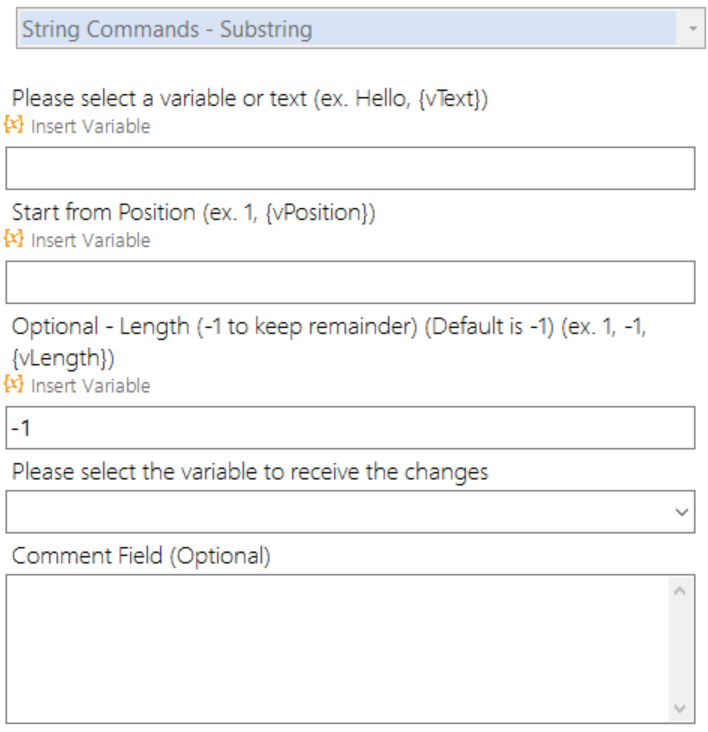Focus the Start from Position input box
This screenshot has width=708, height=732.
350,282
